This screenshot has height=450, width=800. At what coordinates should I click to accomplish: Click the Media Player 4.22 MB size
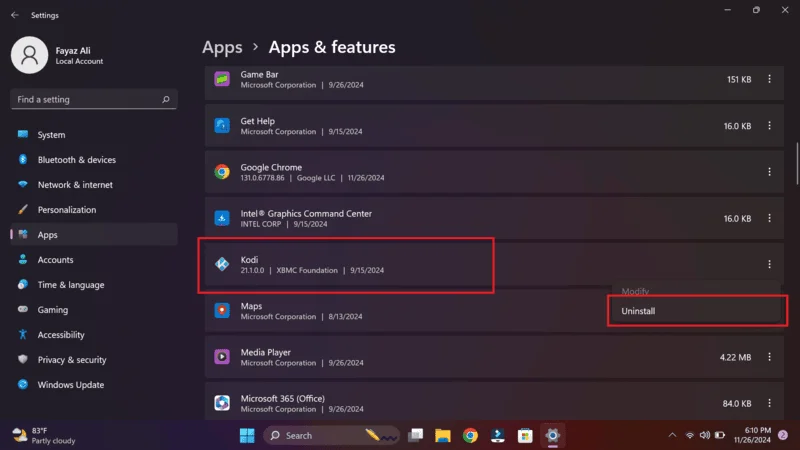[735, 357]
